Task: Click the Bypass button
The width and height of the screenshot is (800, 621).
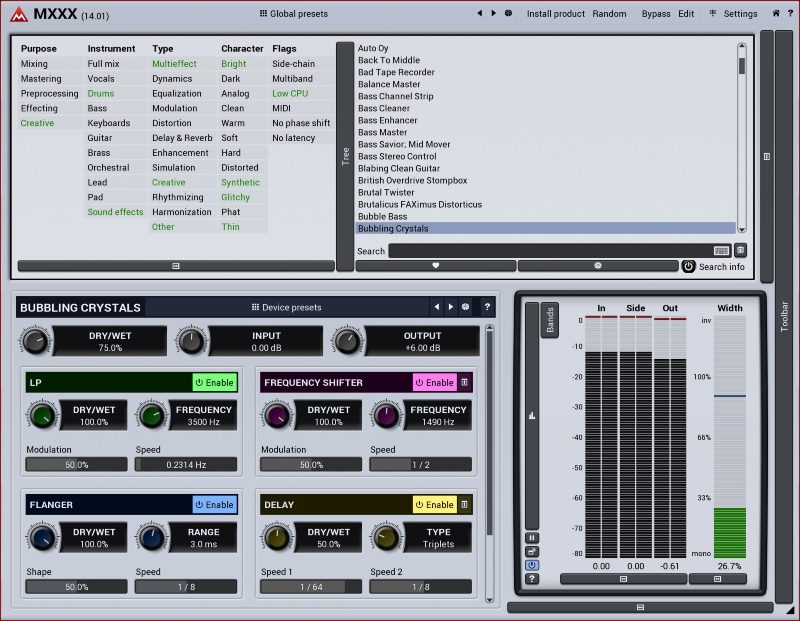Action: coord(656,14)
